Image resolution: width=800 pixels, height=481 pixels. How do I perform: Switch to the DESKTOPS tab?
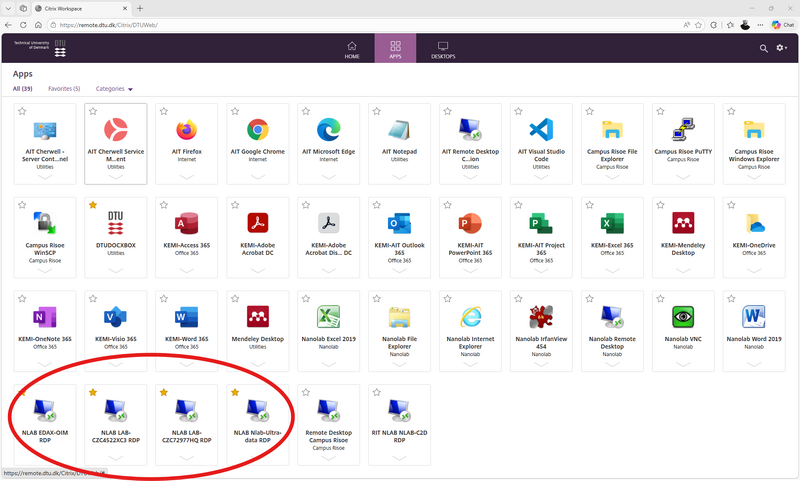(x=443, y=49)
